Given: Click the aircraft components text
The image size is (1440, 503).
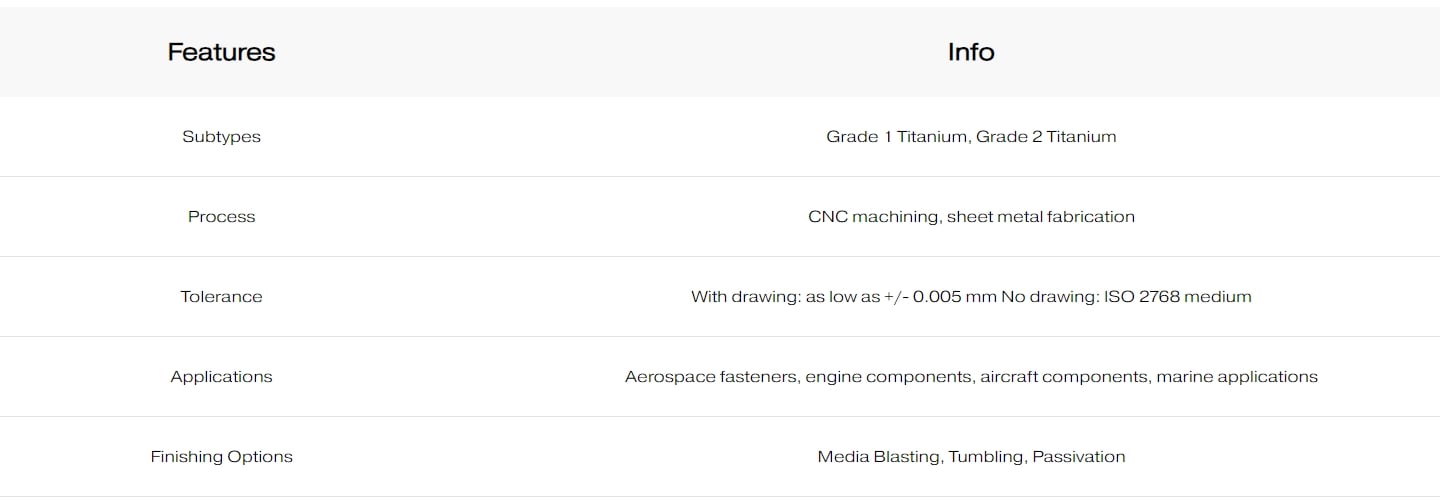Looking at the screenshot, I should click(1063, 377).
